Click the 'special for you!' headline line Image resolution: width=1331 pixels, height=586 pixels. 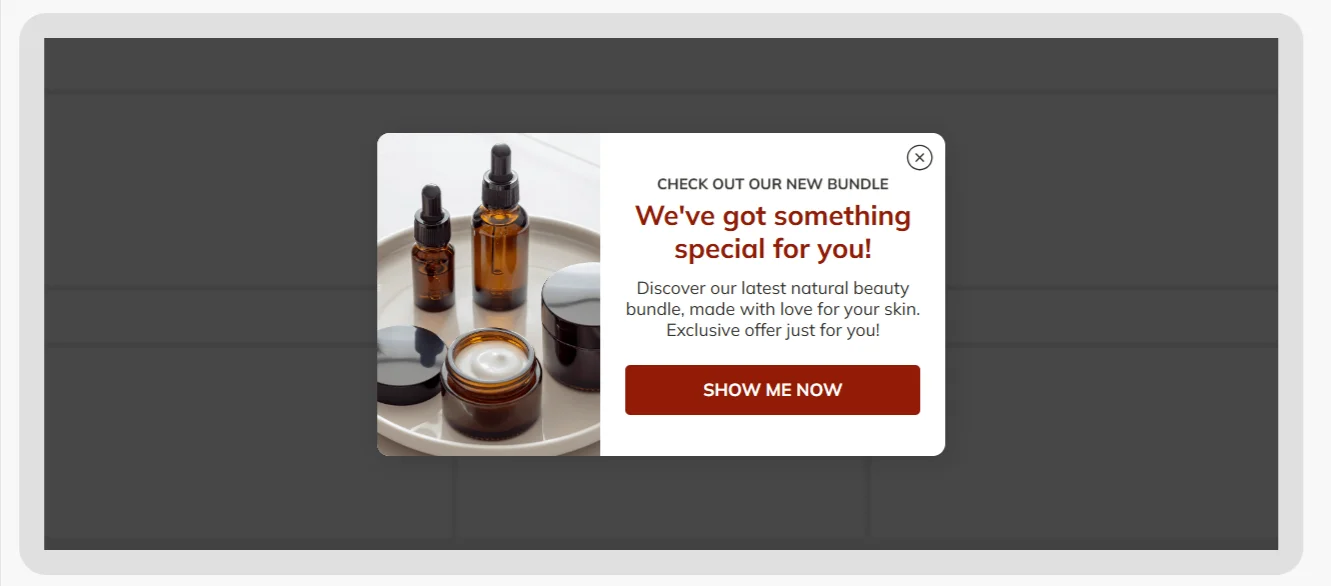coord(772,248)
